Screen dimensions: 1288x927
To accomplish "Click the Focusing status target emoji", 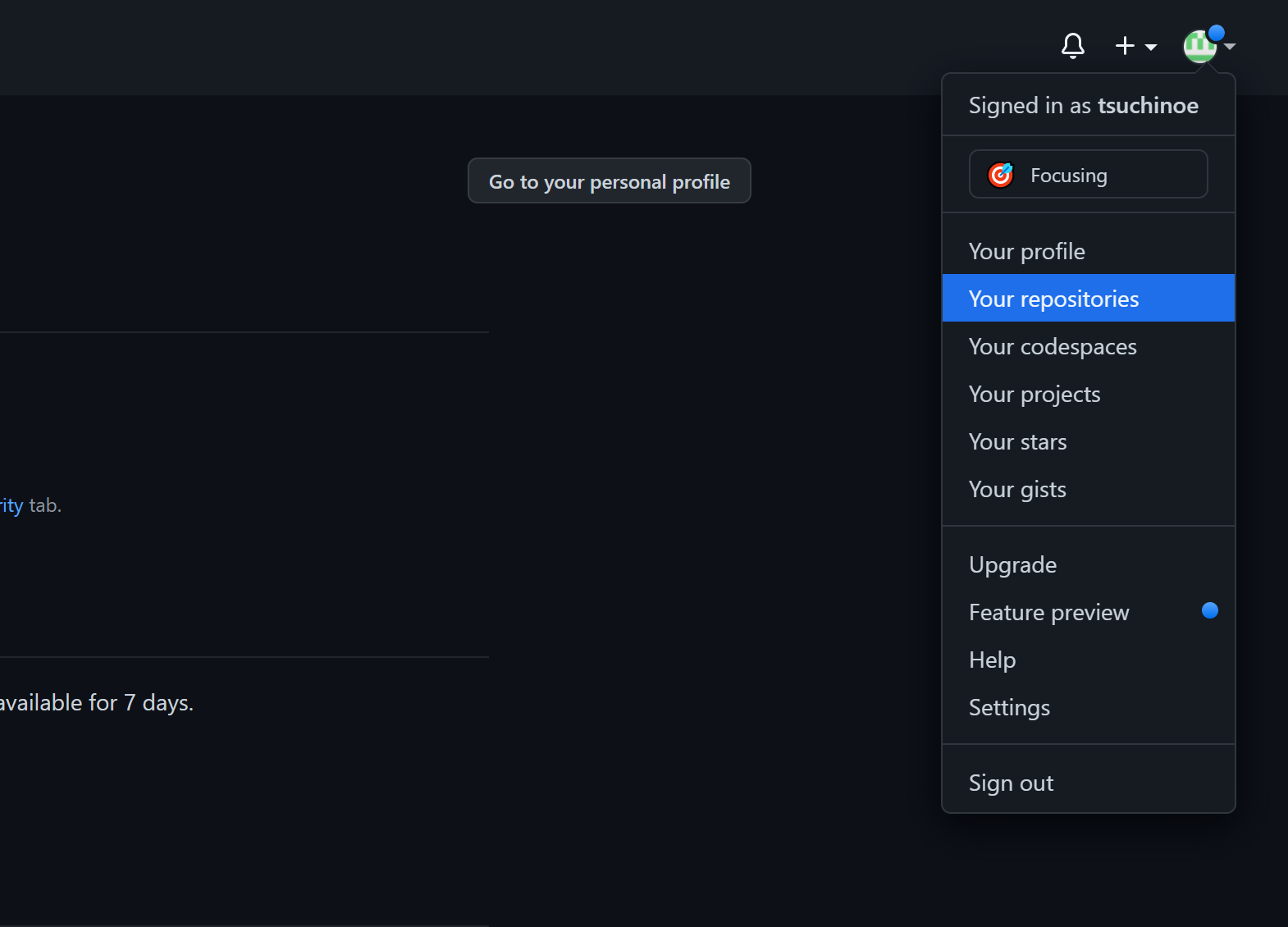I will tap(1001, 175).
